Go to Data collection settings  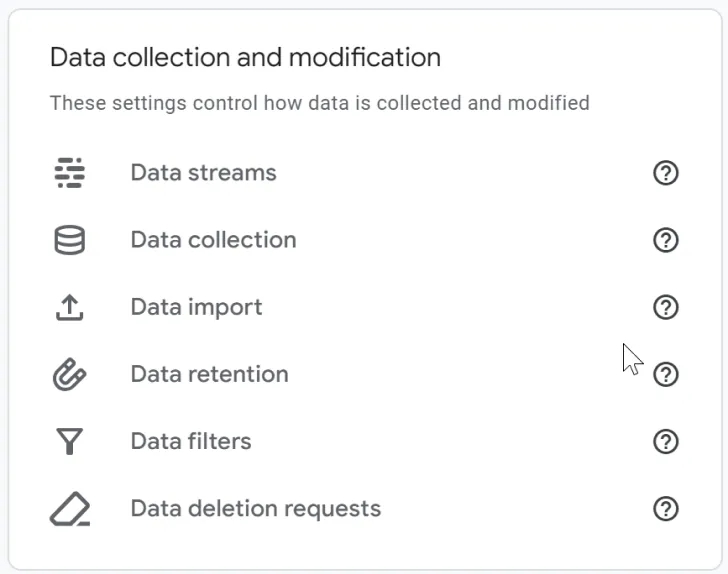tap(214, 240)
